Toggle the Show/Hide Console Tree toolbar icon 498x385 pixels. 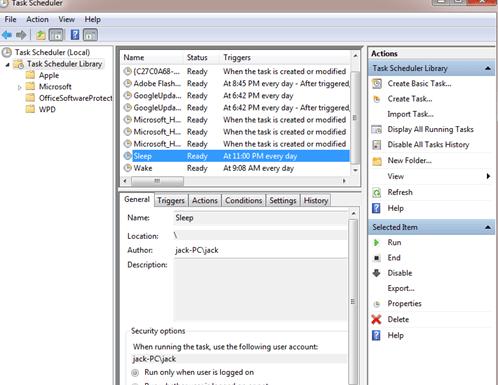(56, 35)
